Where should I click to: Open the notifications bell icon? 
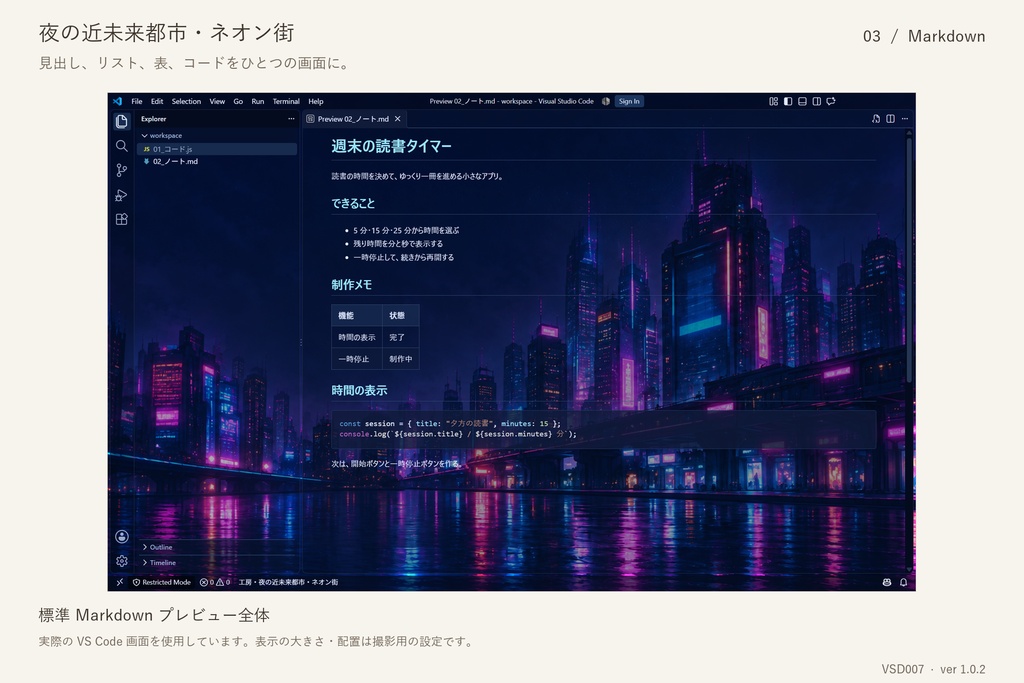pos(903,582)
